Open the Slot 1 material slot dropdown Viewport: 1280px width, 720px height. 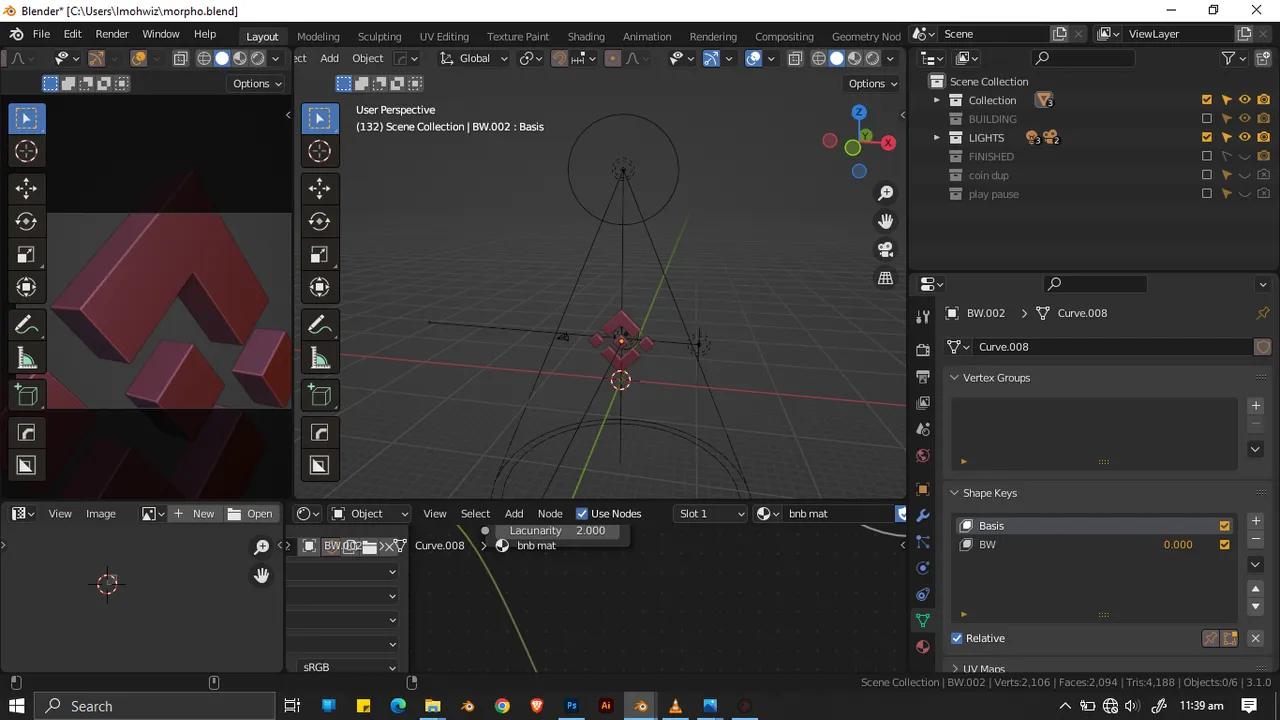point(710,514)
